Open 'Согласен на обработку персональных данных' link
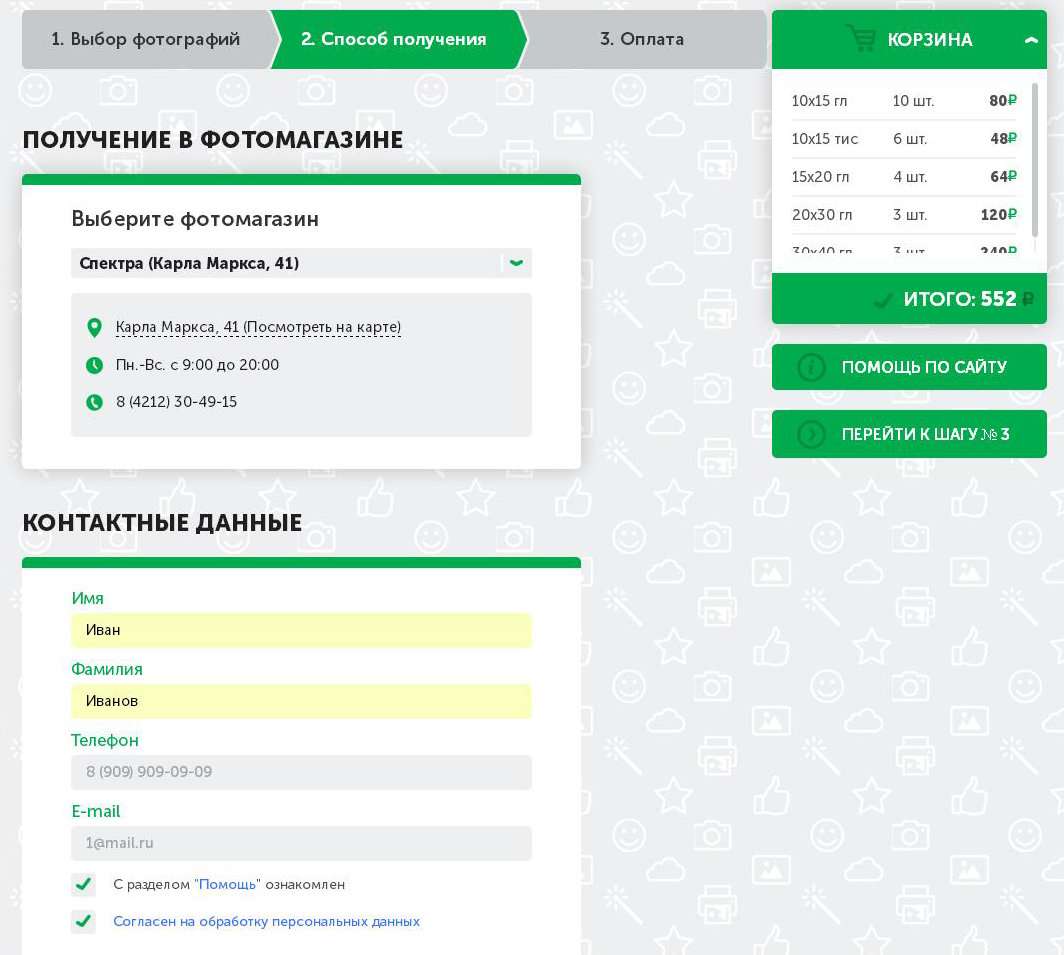Viewport: 1064px width, 955px height. coord(267,921)
